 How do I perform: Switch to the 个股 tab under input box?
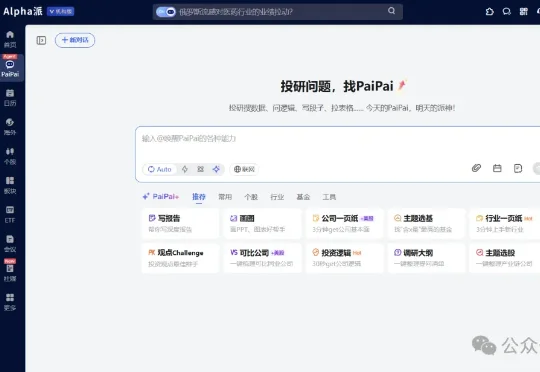coord(251,197)
